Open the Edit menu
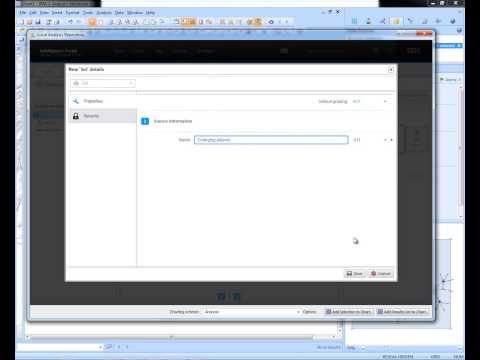Viewport: 480px width, 360px height. 33,12
